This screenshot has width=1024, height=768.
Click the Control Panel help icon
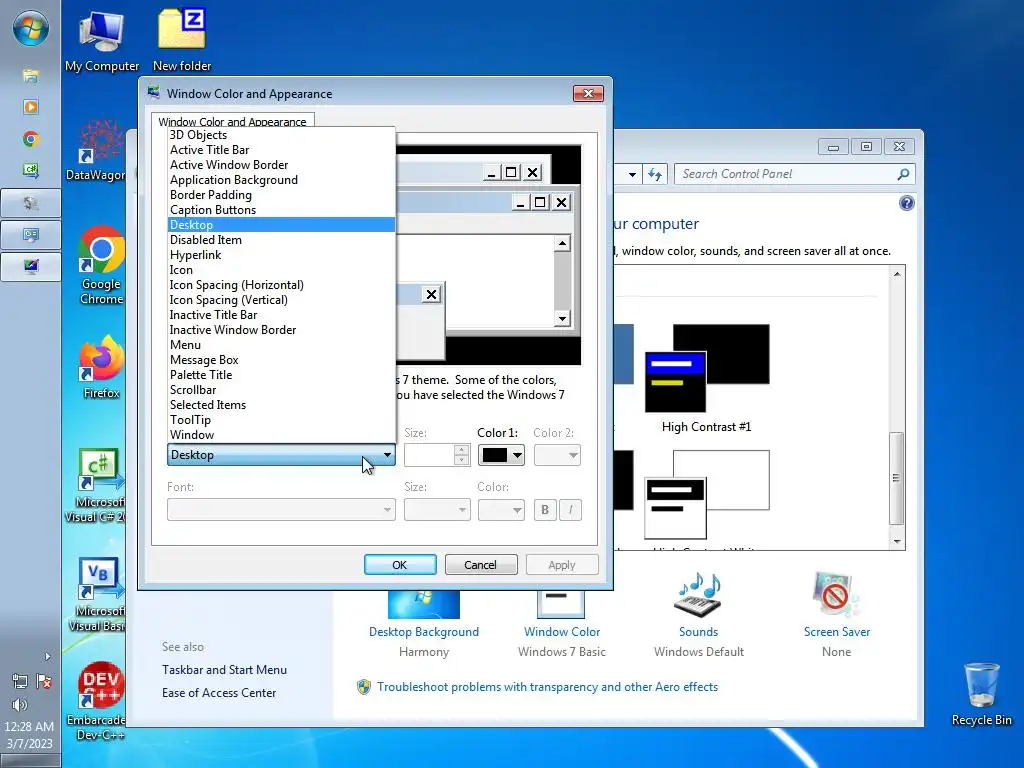pyautogui.click(x=906, y=203)
